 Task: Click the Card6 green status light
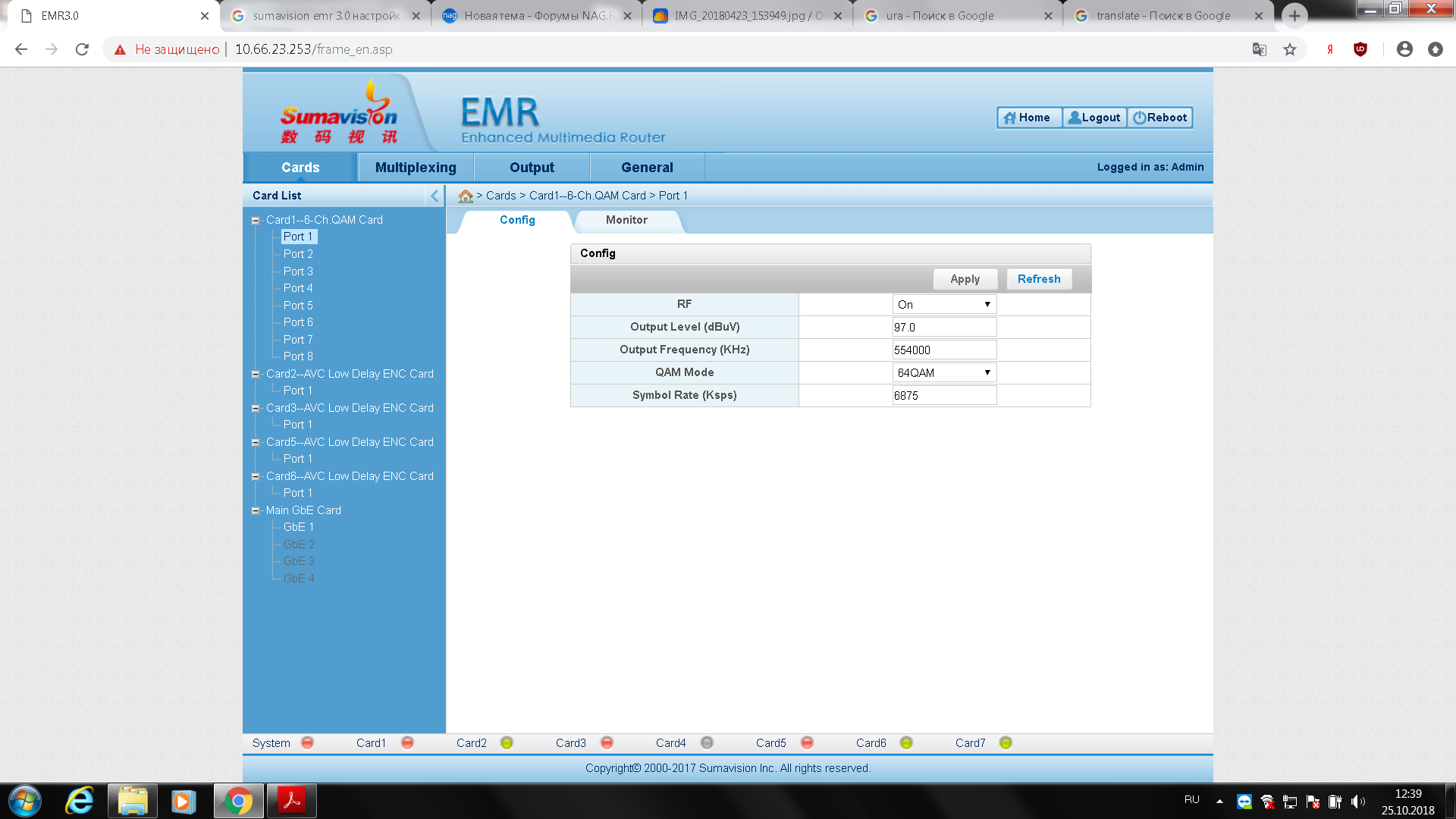click(x=906, y=743)
